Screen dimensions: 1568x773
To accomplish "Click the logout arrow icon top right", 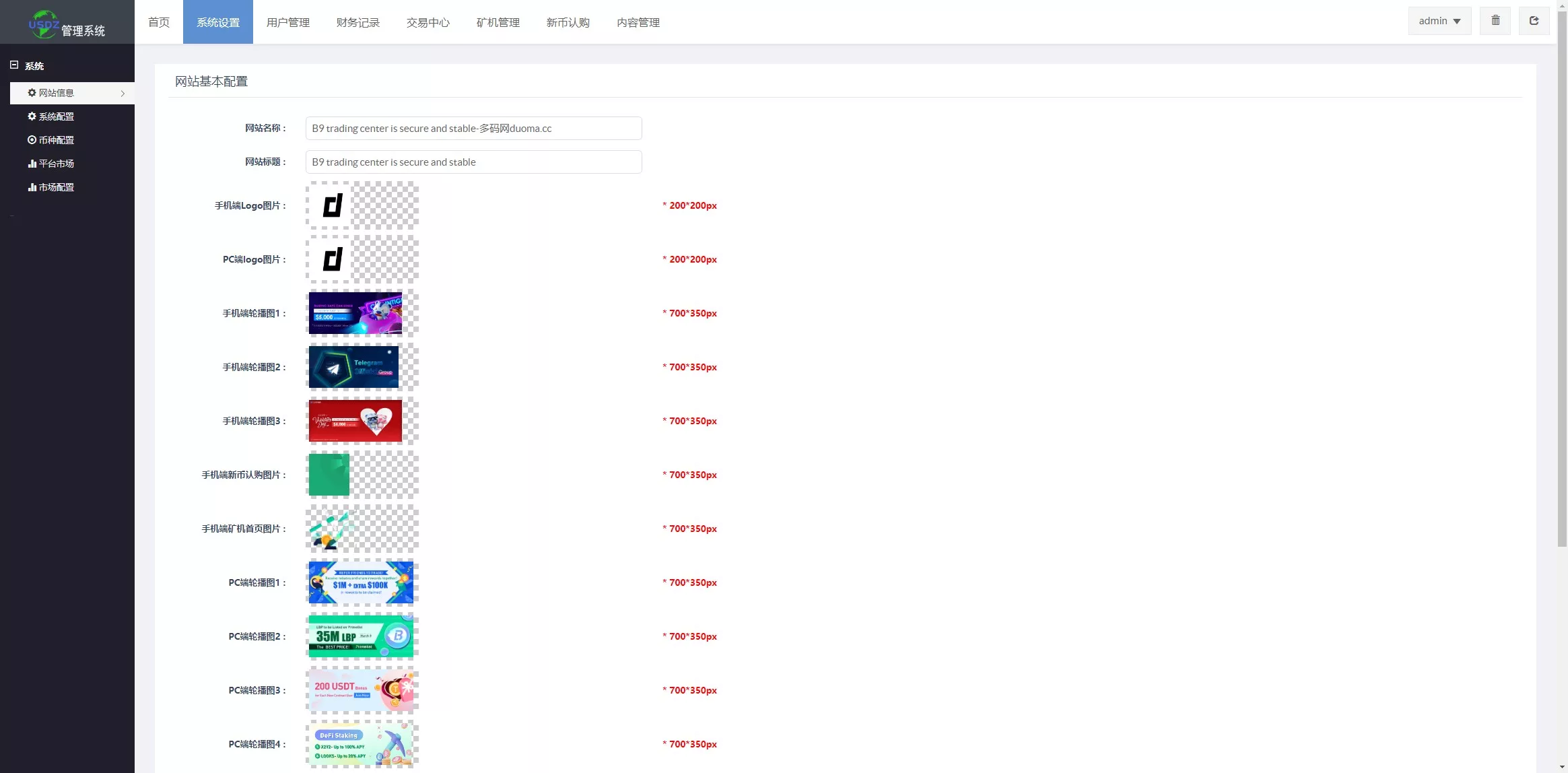I will tap(1534, 21).
